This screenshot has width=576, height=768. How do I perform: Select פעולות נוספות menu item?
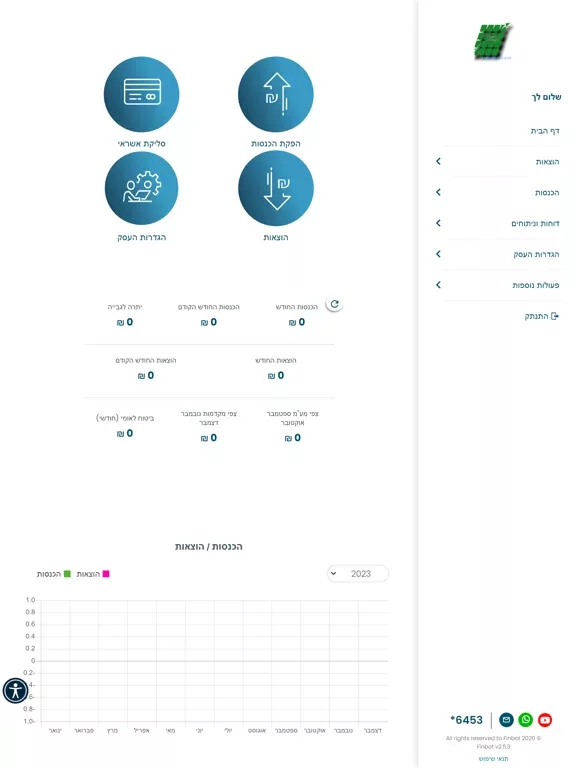pos(536,285)
